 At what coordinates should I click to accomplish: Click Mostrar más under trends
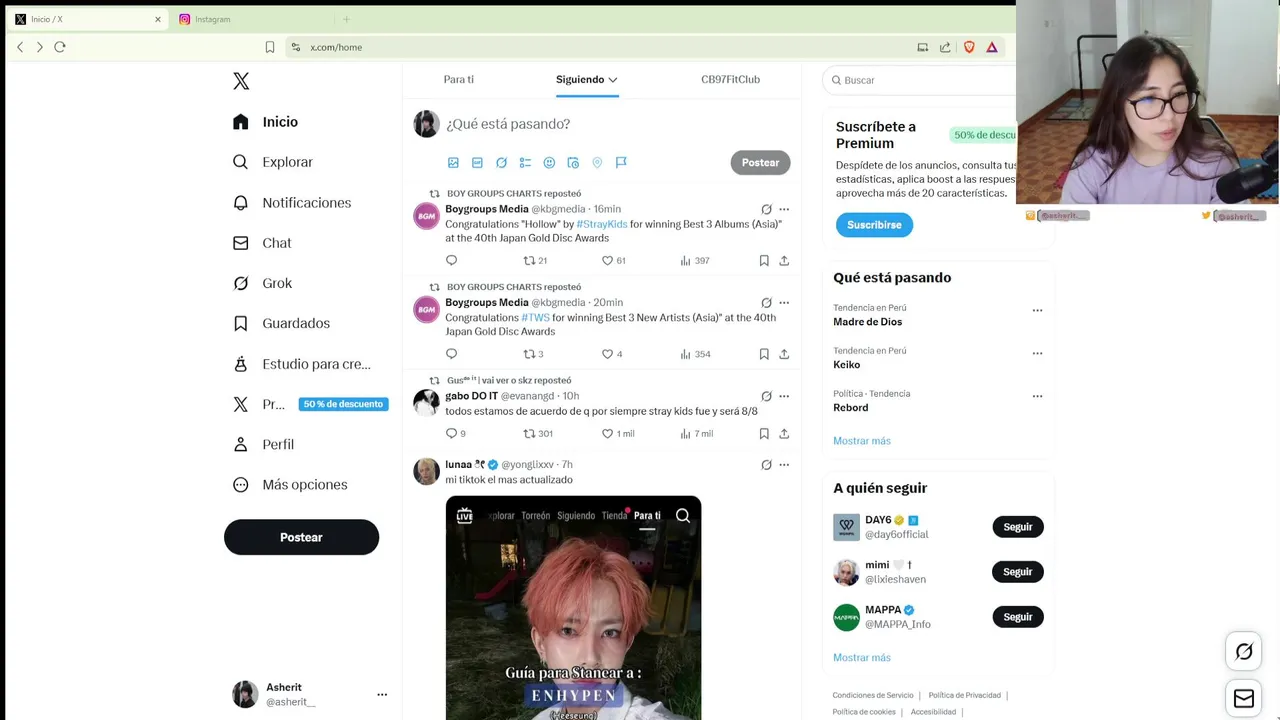pyautogui.click(x=862, y=441)
